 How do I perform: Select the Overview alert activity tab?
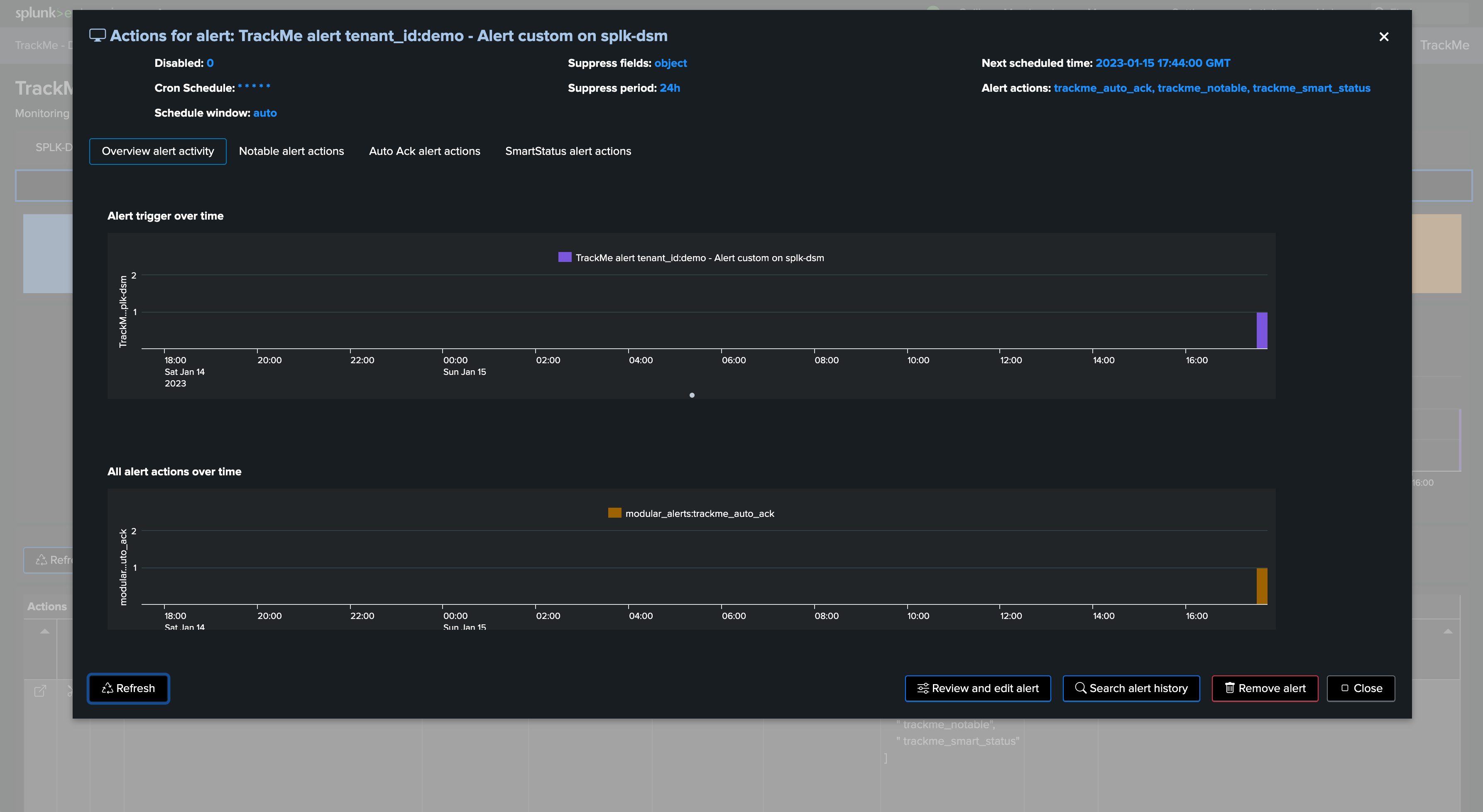pos(158,152)
